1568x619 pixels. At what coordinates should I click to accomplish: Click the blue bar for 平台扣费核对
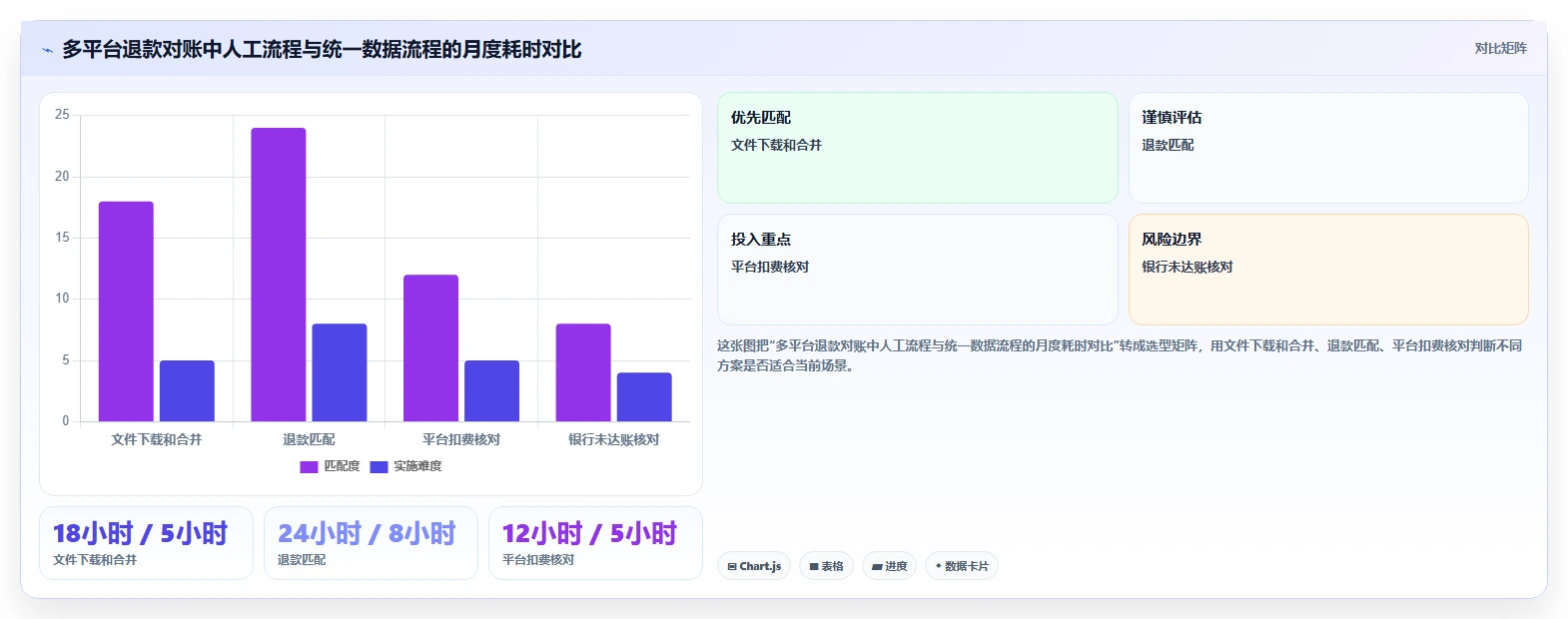point(491,390)
